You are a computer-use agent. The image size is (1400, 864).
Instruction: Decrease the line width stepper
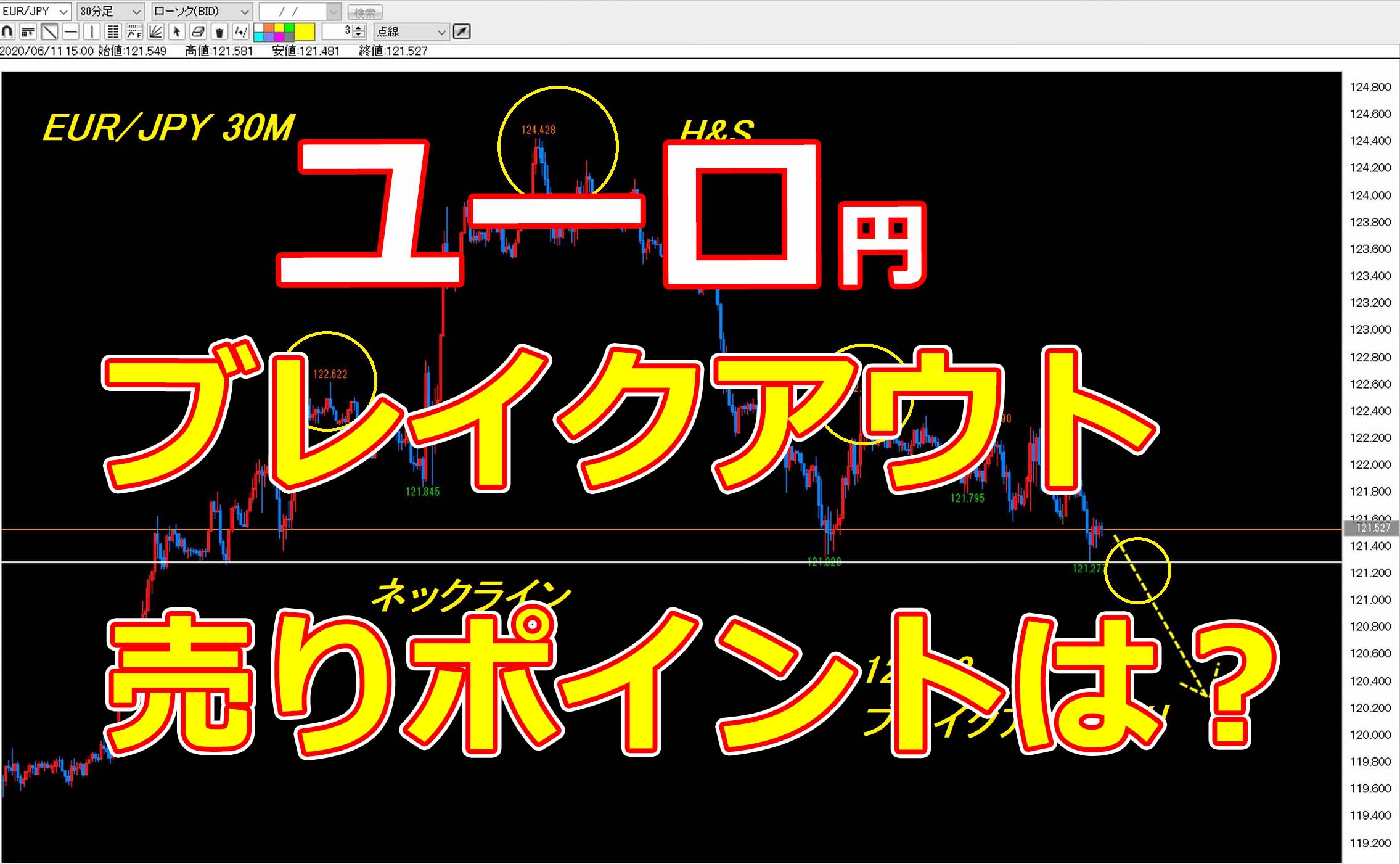tap(359, 35)
